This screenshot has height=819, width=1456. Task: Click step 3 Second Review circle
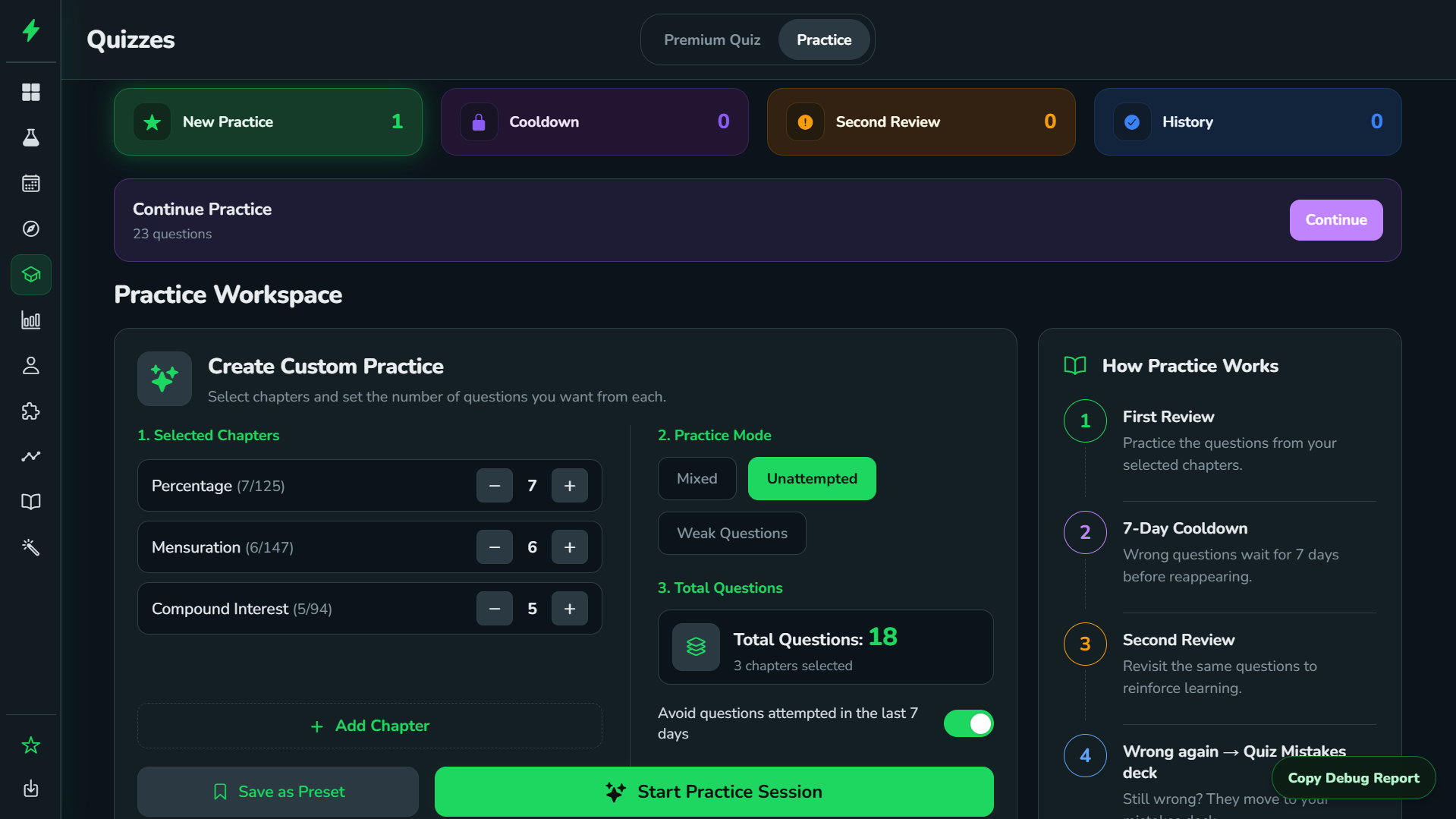1085,644
